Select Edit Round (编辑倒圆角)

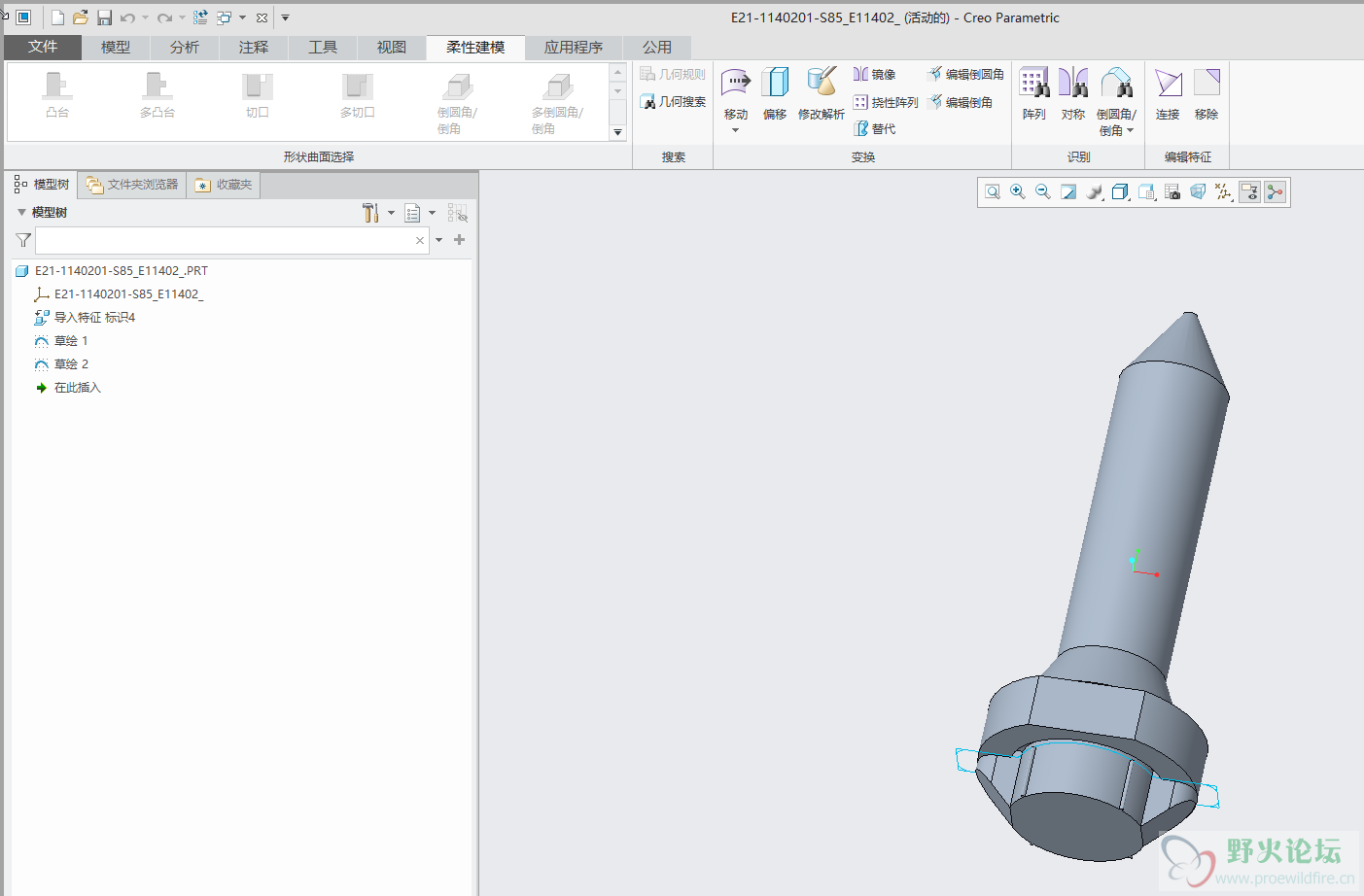coord(965,74)
